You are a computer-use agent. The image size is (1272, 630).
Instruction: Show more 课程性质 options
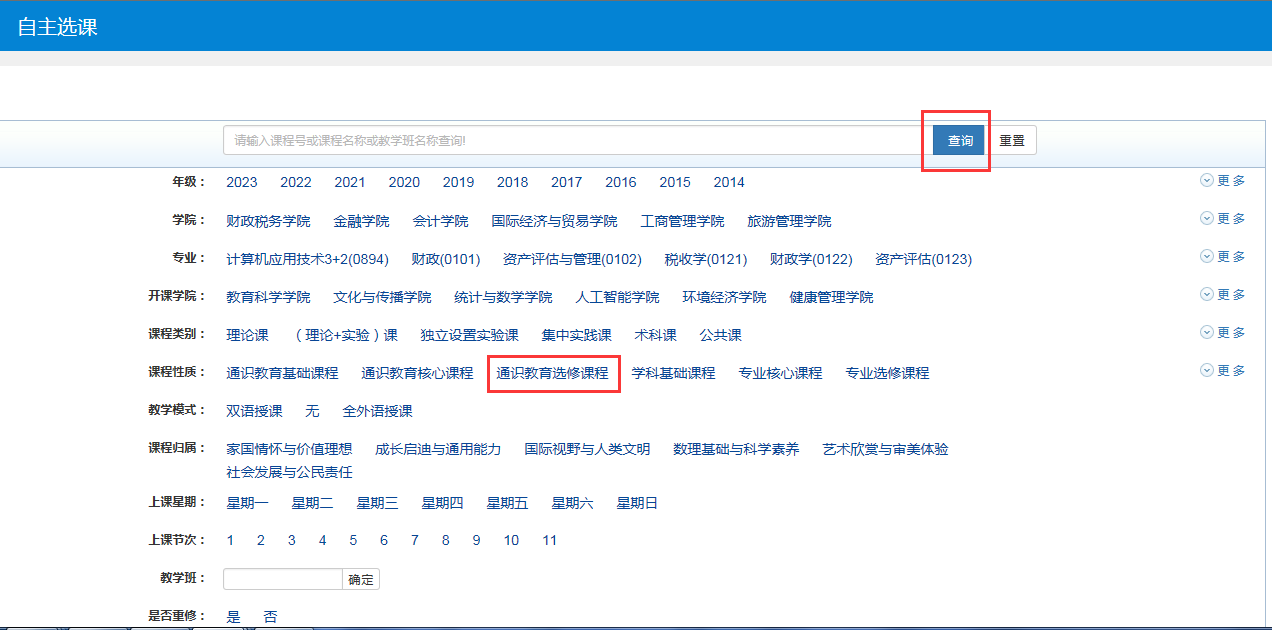coord(1222,371)
